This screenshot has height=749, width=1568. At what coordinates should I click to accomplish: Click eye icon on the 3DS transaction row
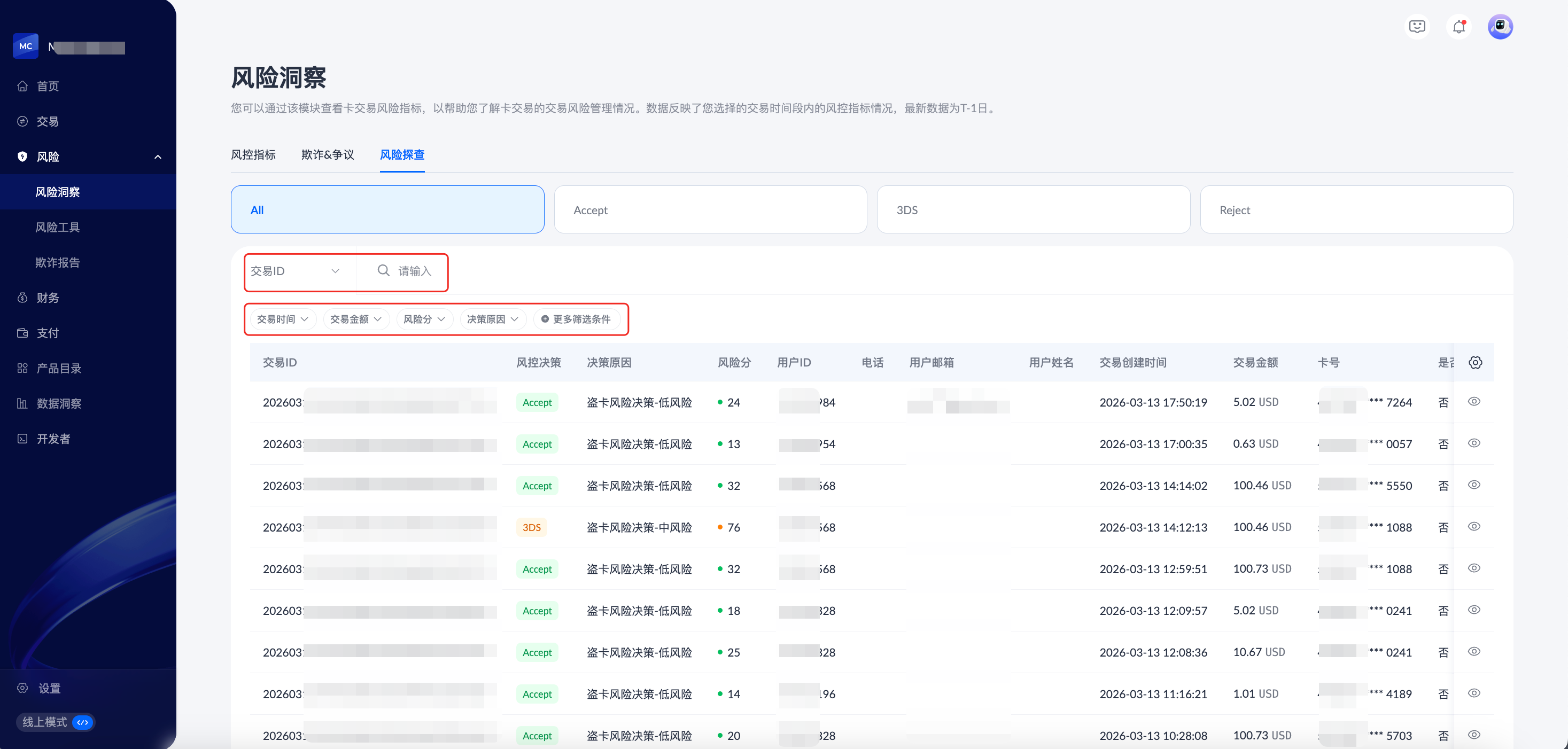click(x=1473, y=526)
